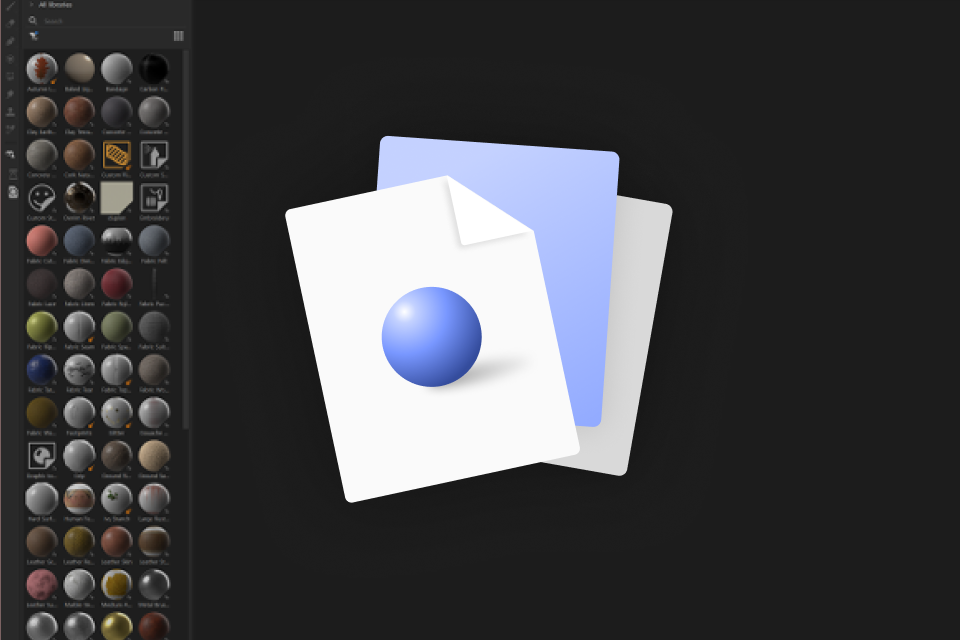
Task: Open the asset filter funnel icon
Action: [34, 36]
